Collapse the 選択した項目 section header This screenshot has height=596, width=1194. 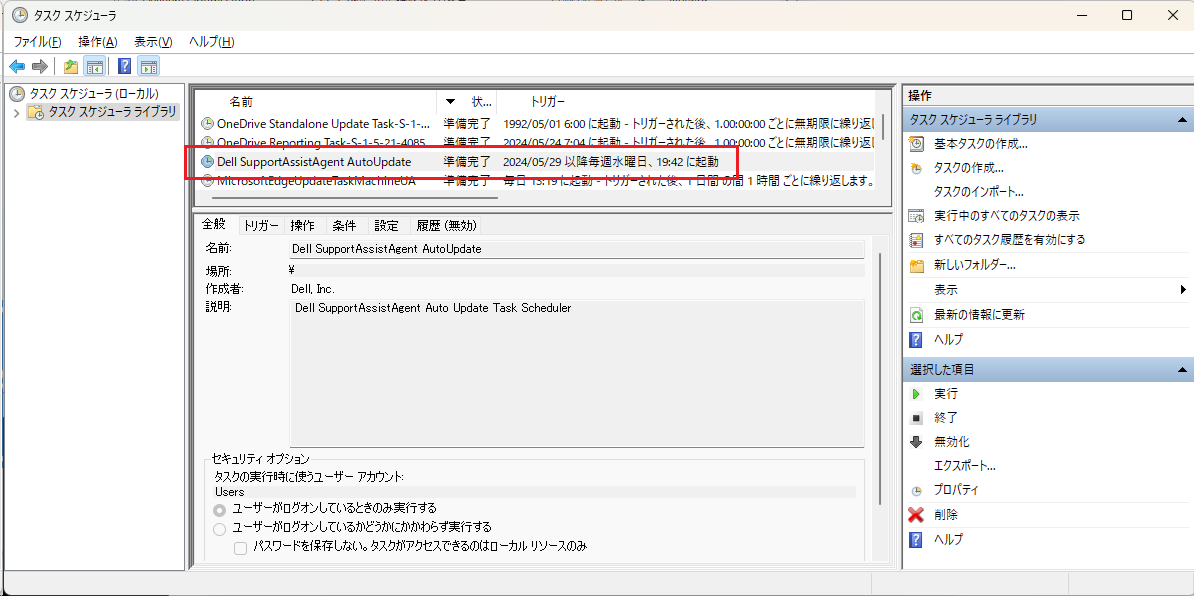pos(1181,370)
